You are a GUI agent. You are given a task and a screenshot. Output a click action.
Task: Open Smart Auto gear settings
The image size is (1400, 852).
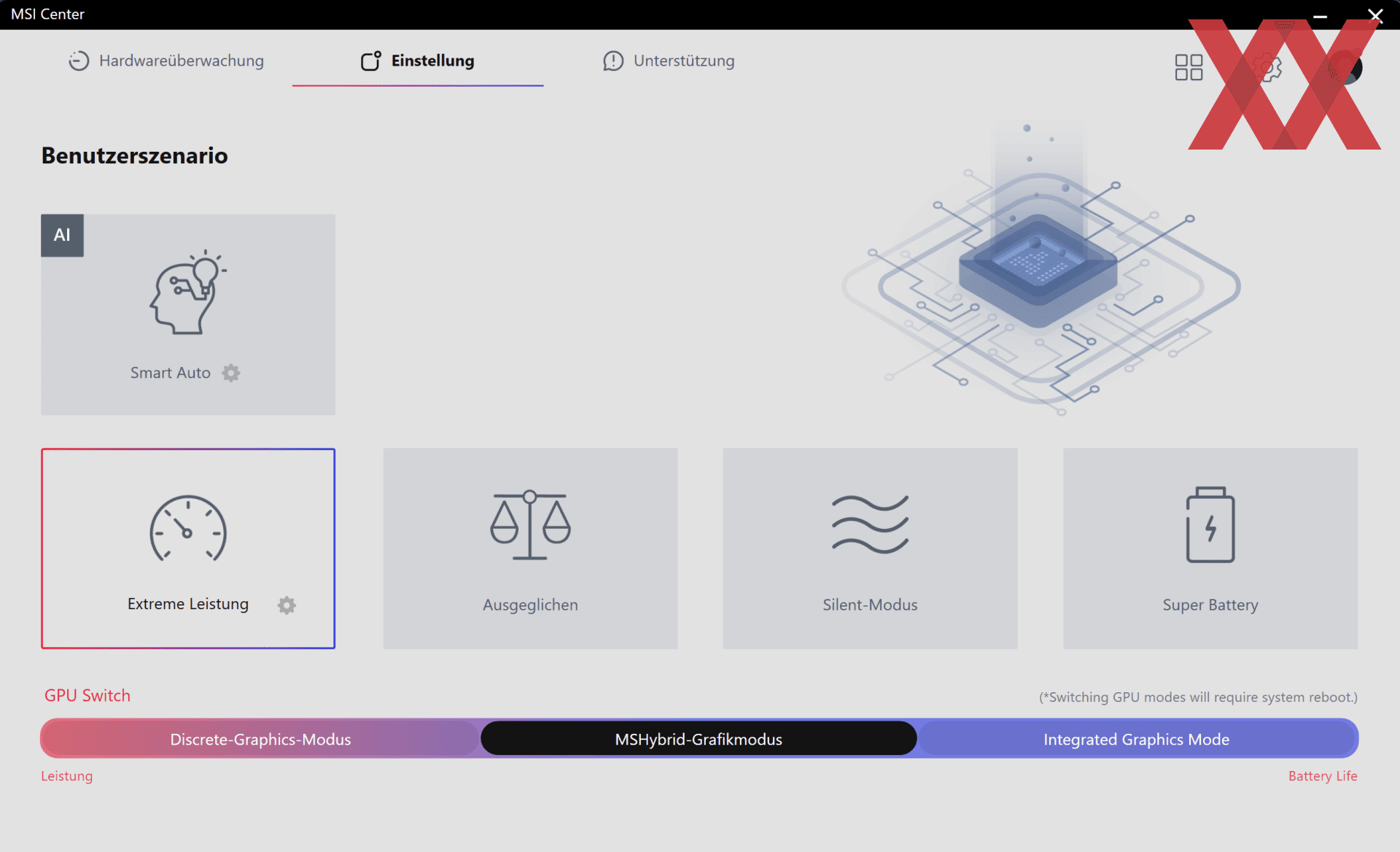coord(231,373)
